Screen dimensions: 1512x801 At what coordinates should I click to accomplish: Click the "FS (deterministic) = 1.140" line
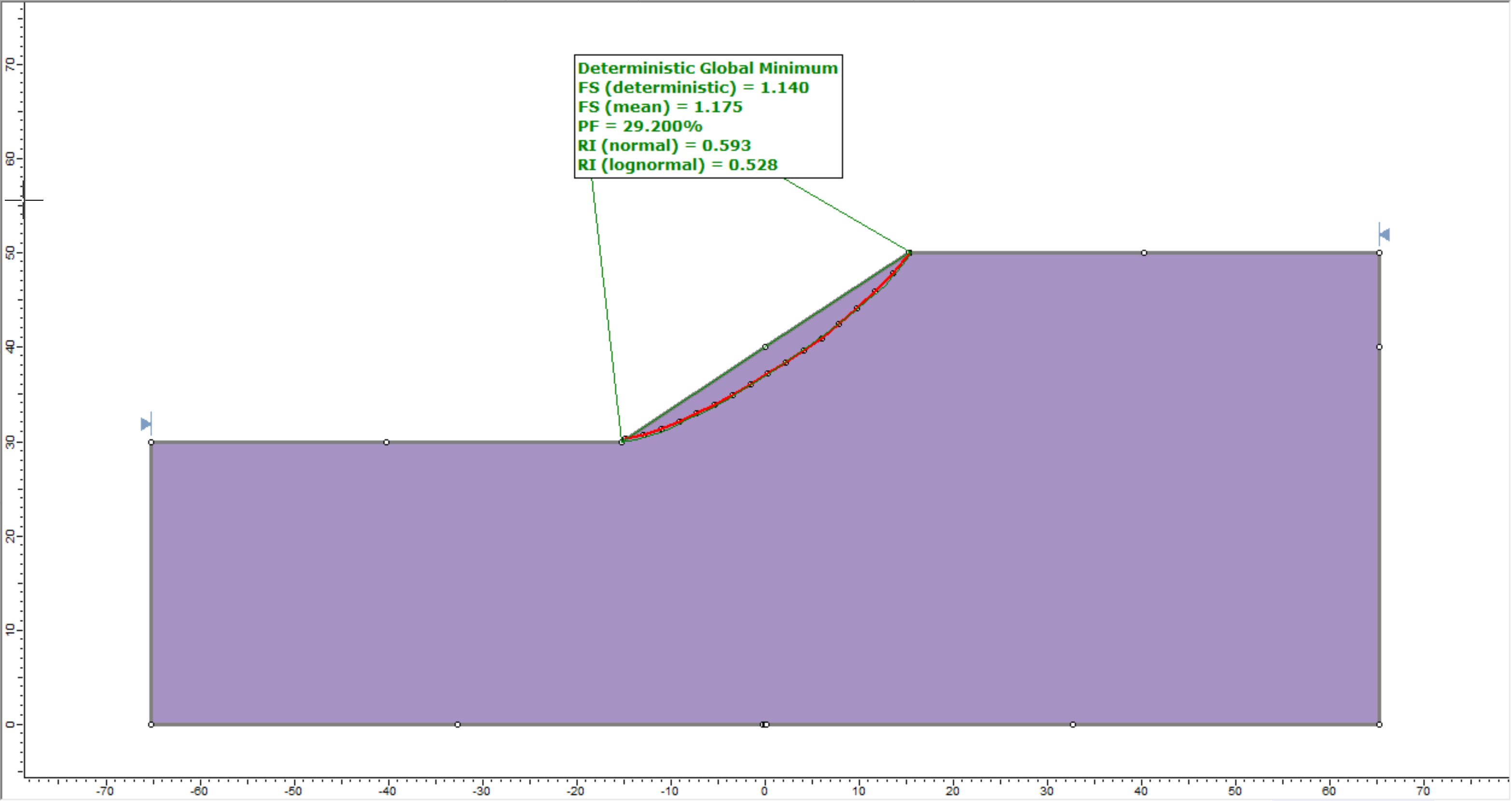point(693,87)
